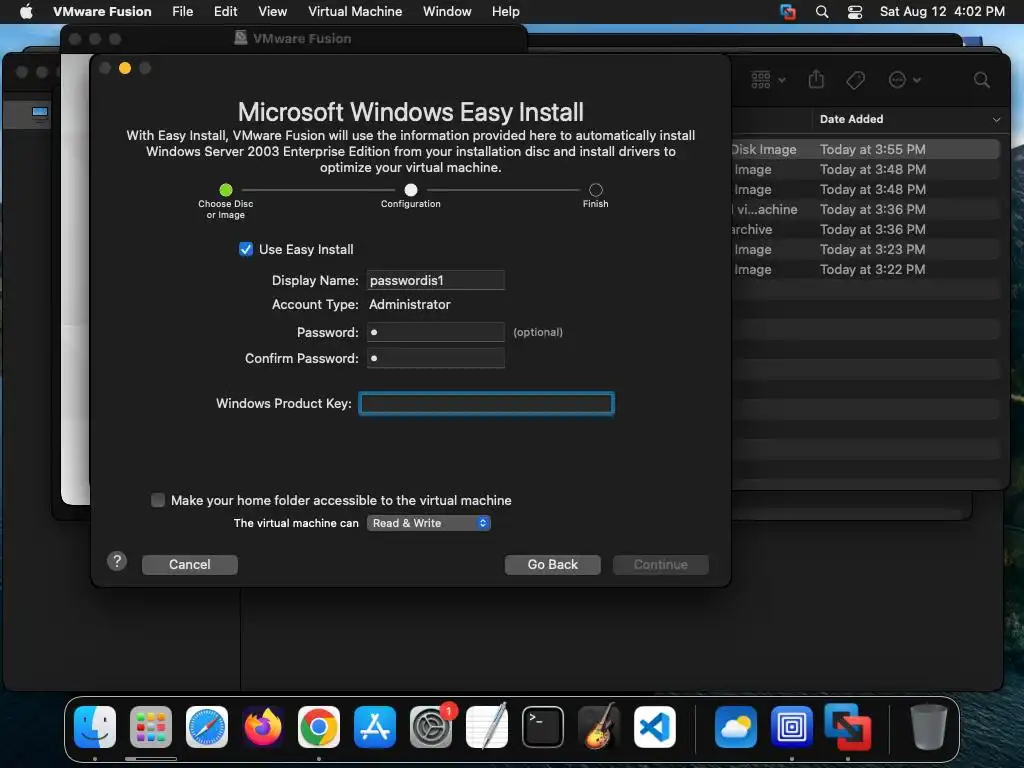This screenshot has height=768, width=1024.
Task: Open the View menu
Action: click(x=272, y=11)
